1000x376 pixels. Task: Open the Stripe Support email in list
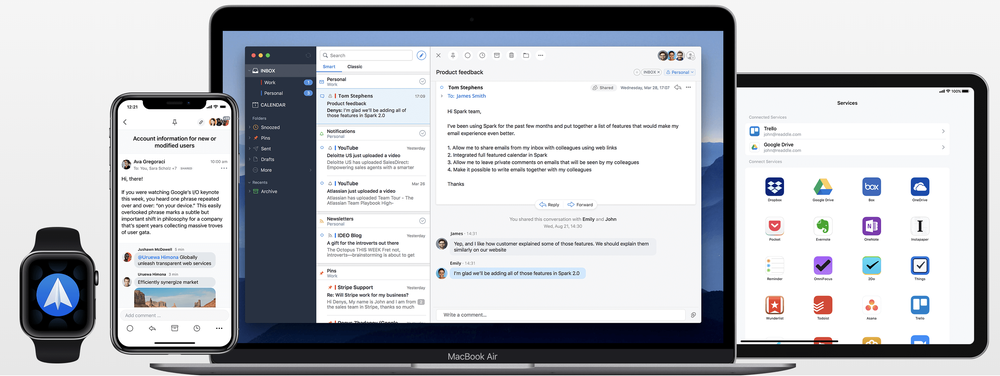373,298
